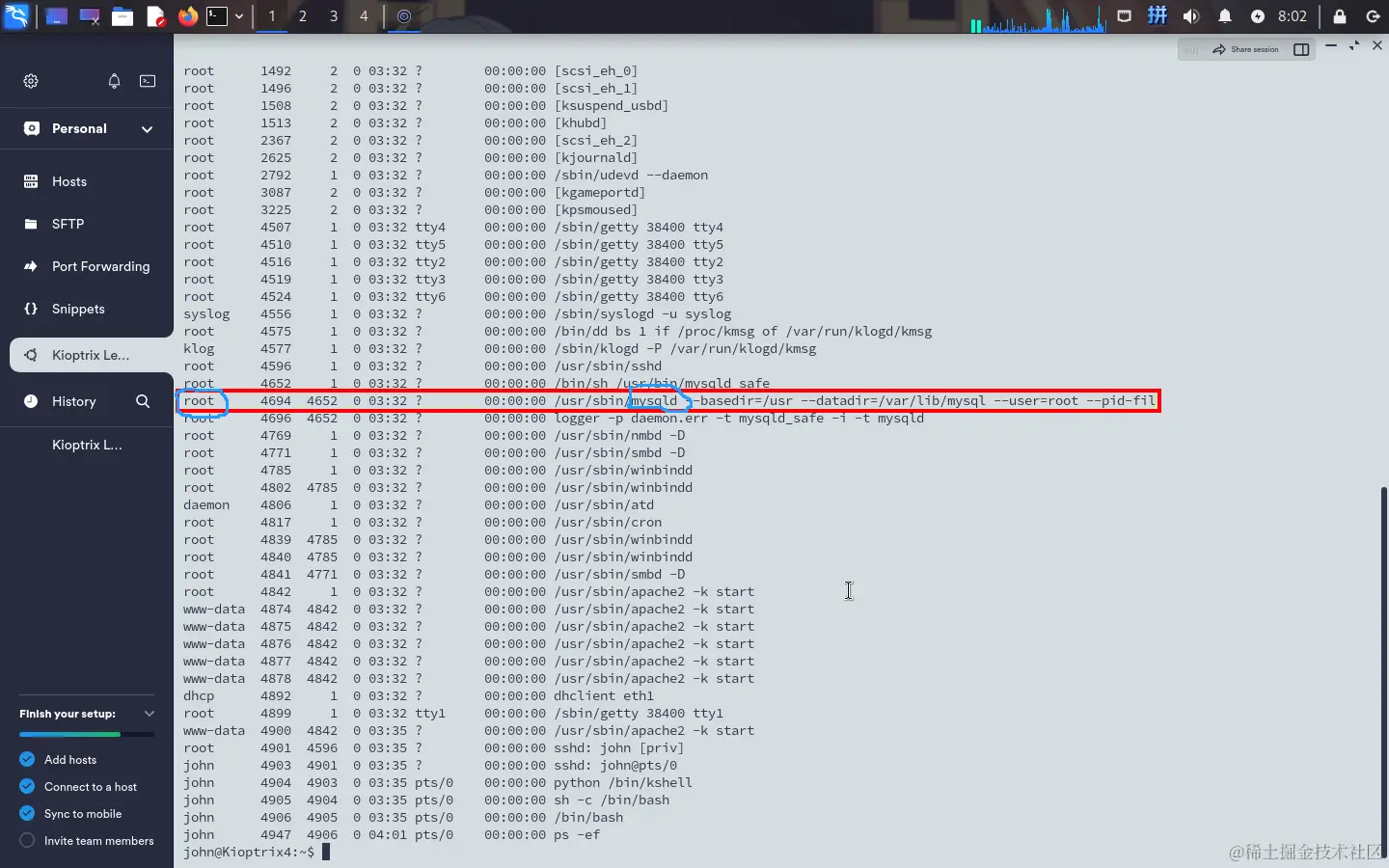Switch to workspace 3
The height and width of the screenshot is (868, 1389).
[x=334, y=16]
